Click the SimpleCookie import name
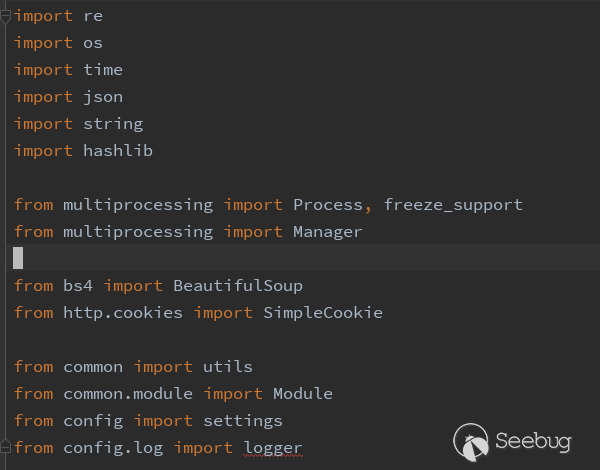This screenshot has width=600, height=470. tap(323, 313)
